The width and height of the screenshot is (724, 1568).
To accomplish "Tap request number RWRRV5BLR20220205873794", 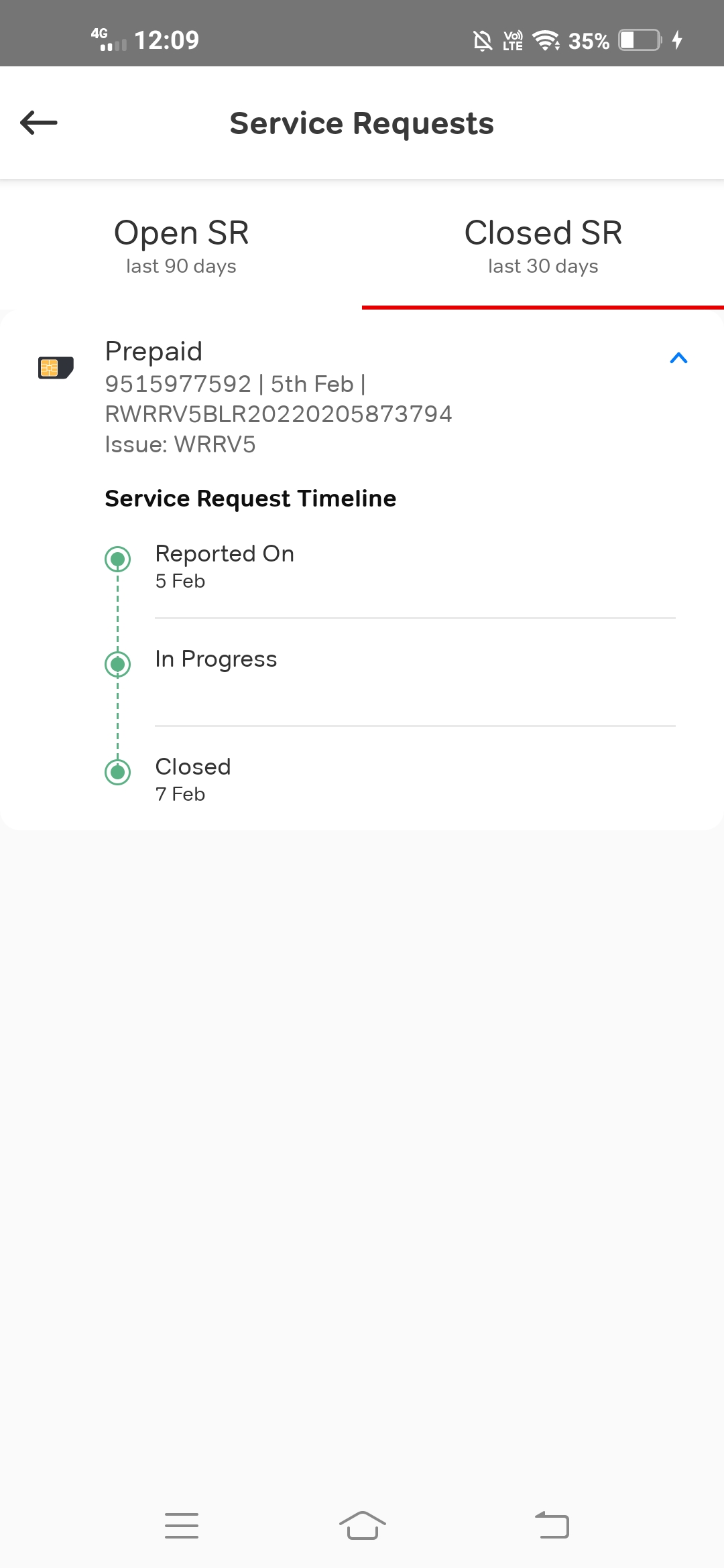I will point(278,414).
